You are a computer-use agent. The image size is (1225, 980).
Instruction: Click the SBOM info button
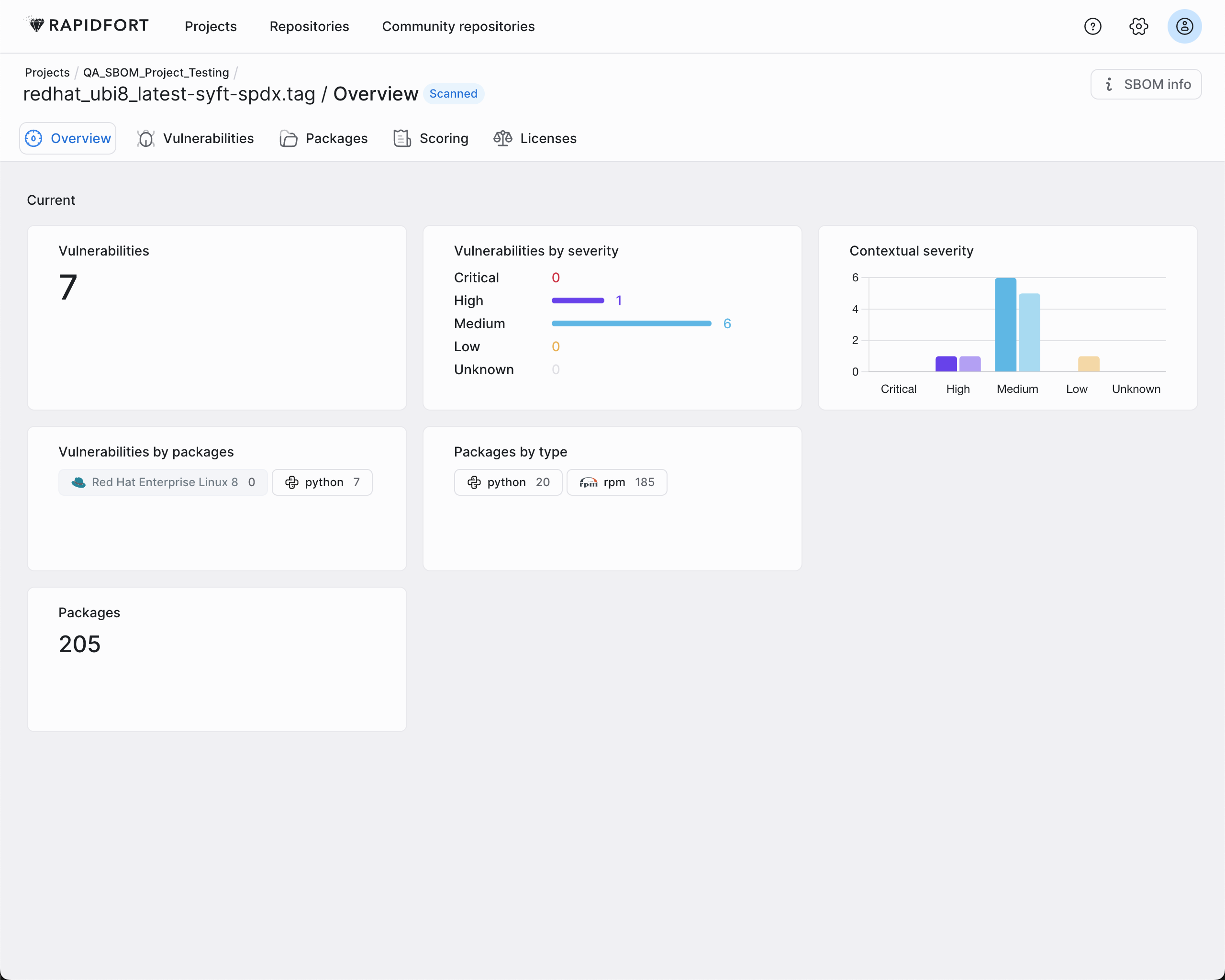click(1146, 84)
